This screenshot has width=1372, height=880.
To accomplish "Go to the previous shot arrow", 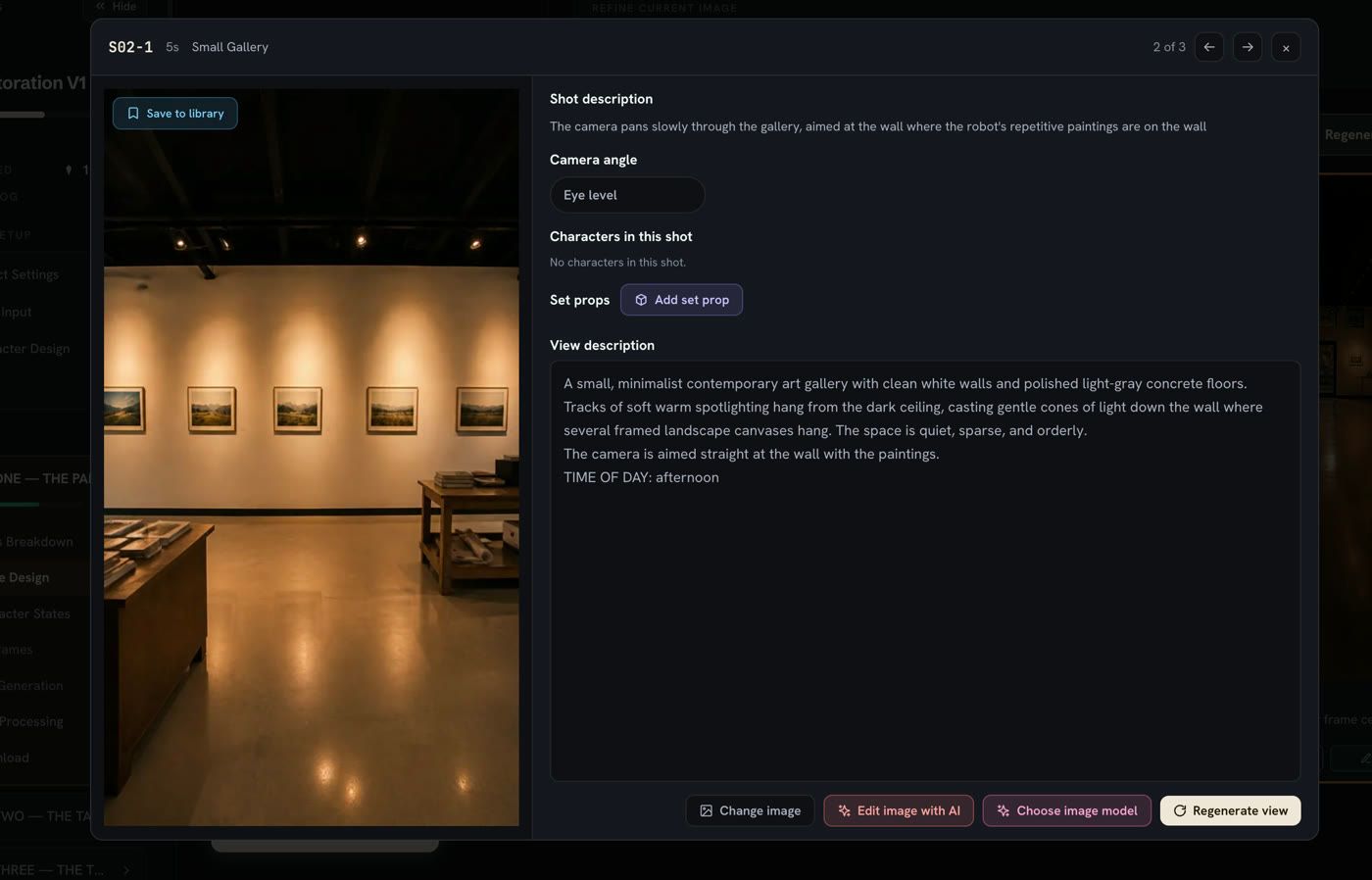I will [1209, 47].
